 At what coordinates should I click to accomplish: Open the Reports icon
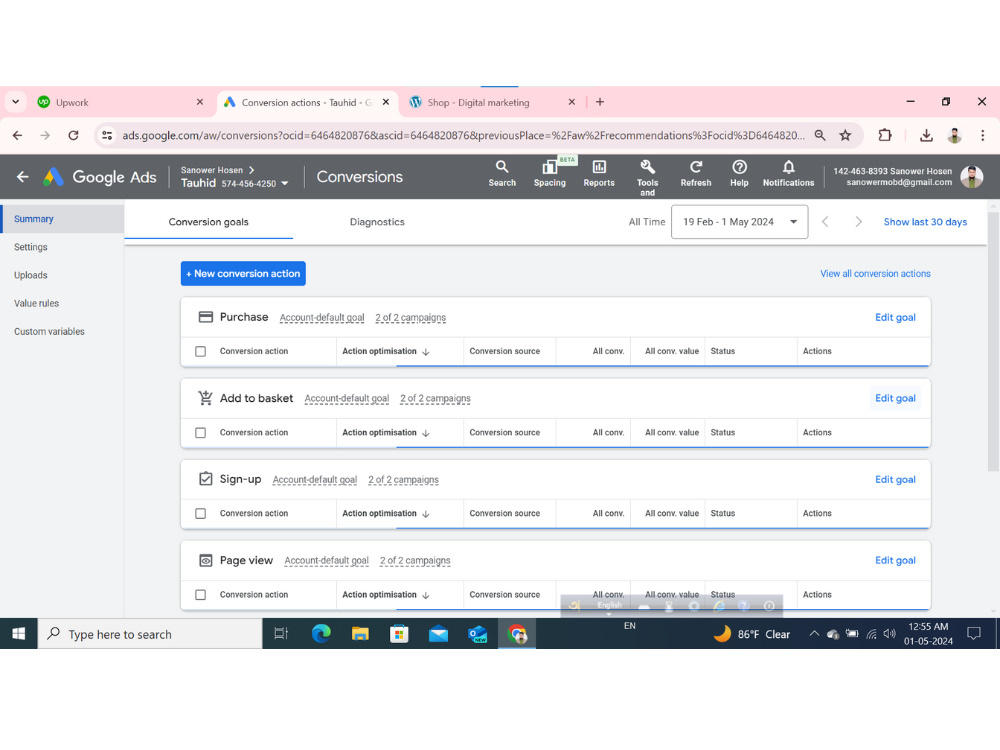599,174
